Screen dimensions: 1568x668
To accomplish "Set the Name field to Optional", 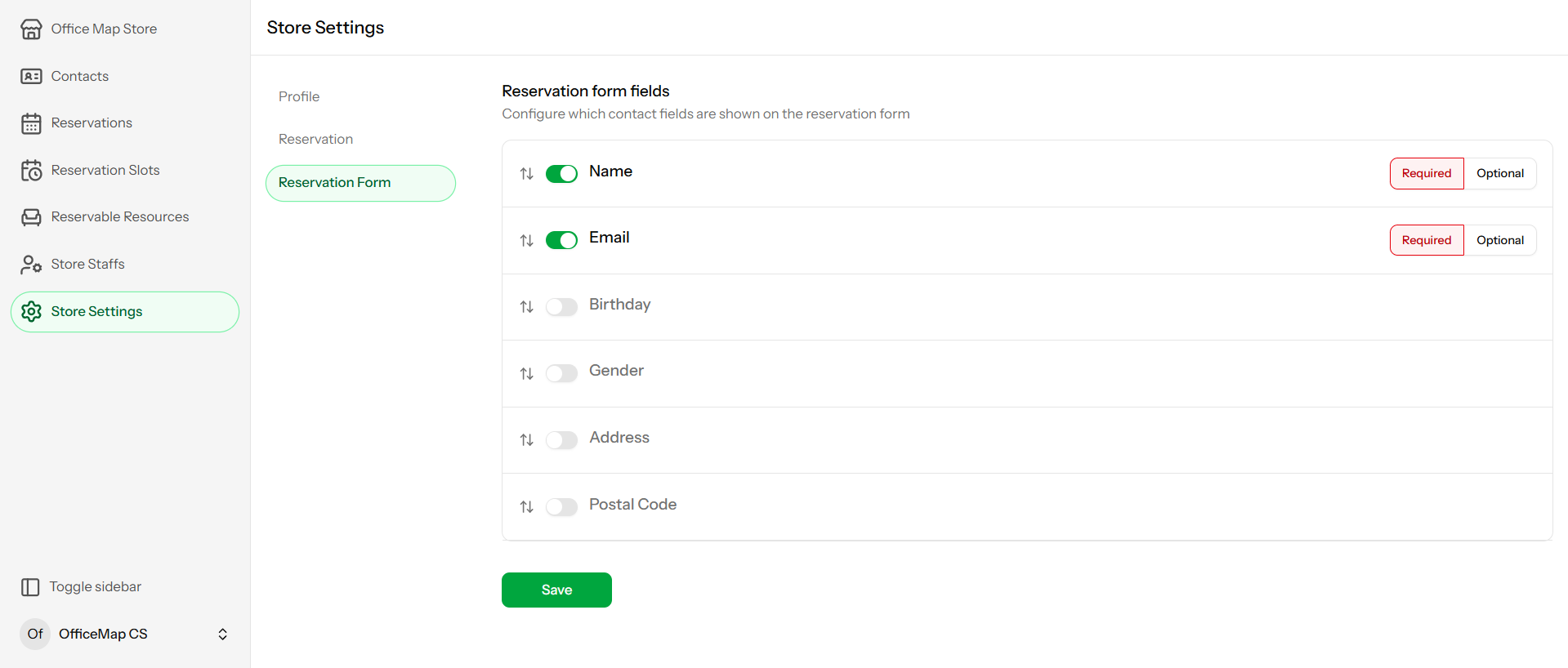I will tap(1499, 173).
